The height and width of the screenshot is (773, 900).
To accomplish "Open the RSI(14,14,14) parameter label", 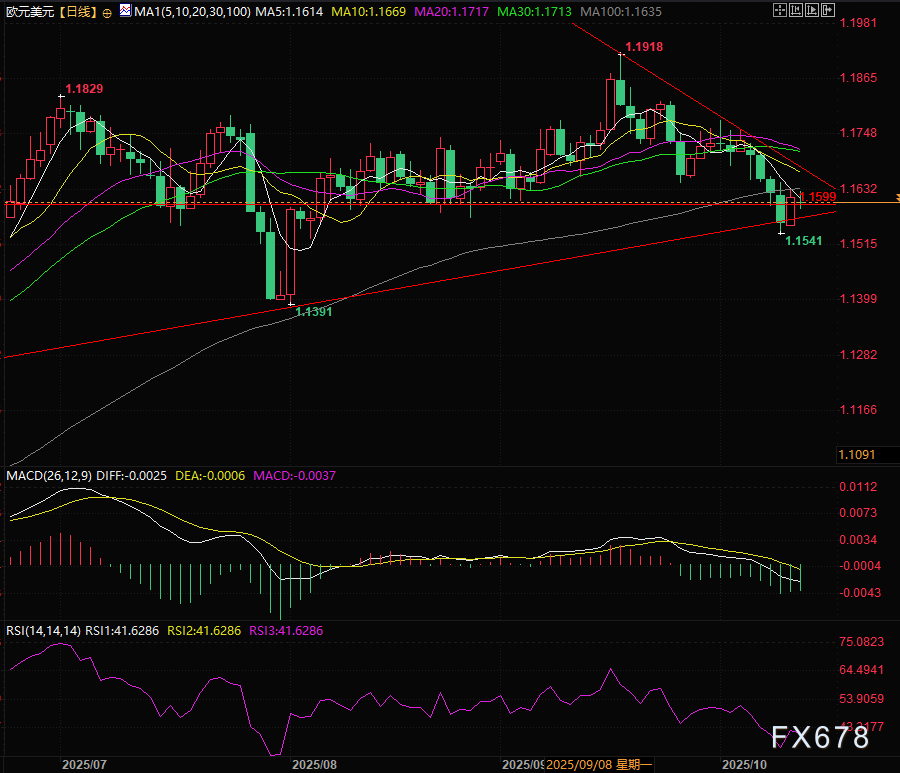I will point(44,630).
